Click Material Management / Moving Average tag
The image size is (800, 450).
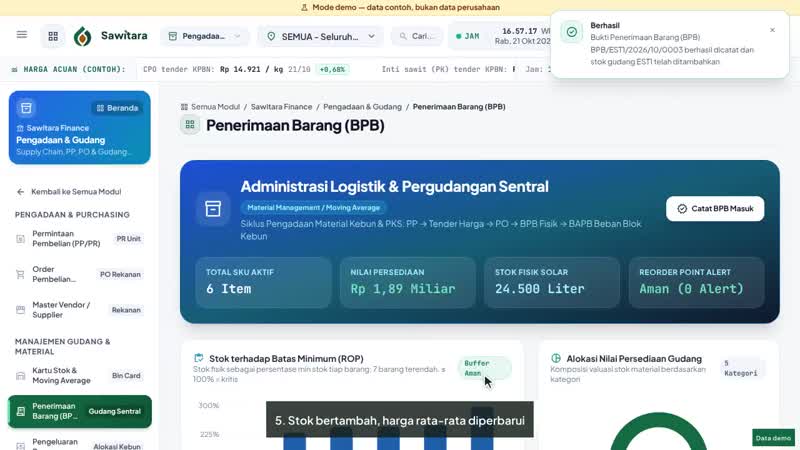pyautogui.click(x=313, y=208)
